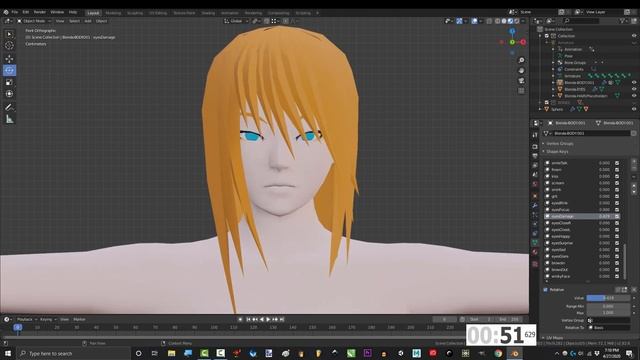Screen dimensions: 640x360
Task: Collapse the Shape Keys panel
Action: [x=557, y=152]
